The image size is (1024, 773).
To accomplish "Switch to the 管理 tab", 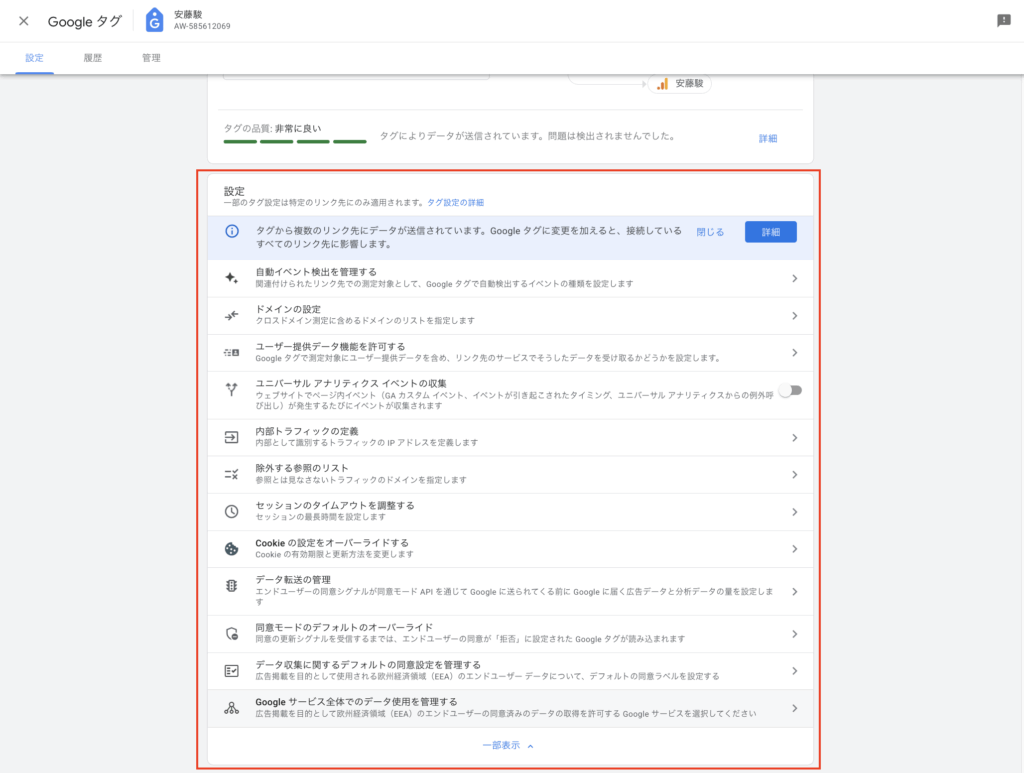I will pyautogui.click(x=151, y=58).
